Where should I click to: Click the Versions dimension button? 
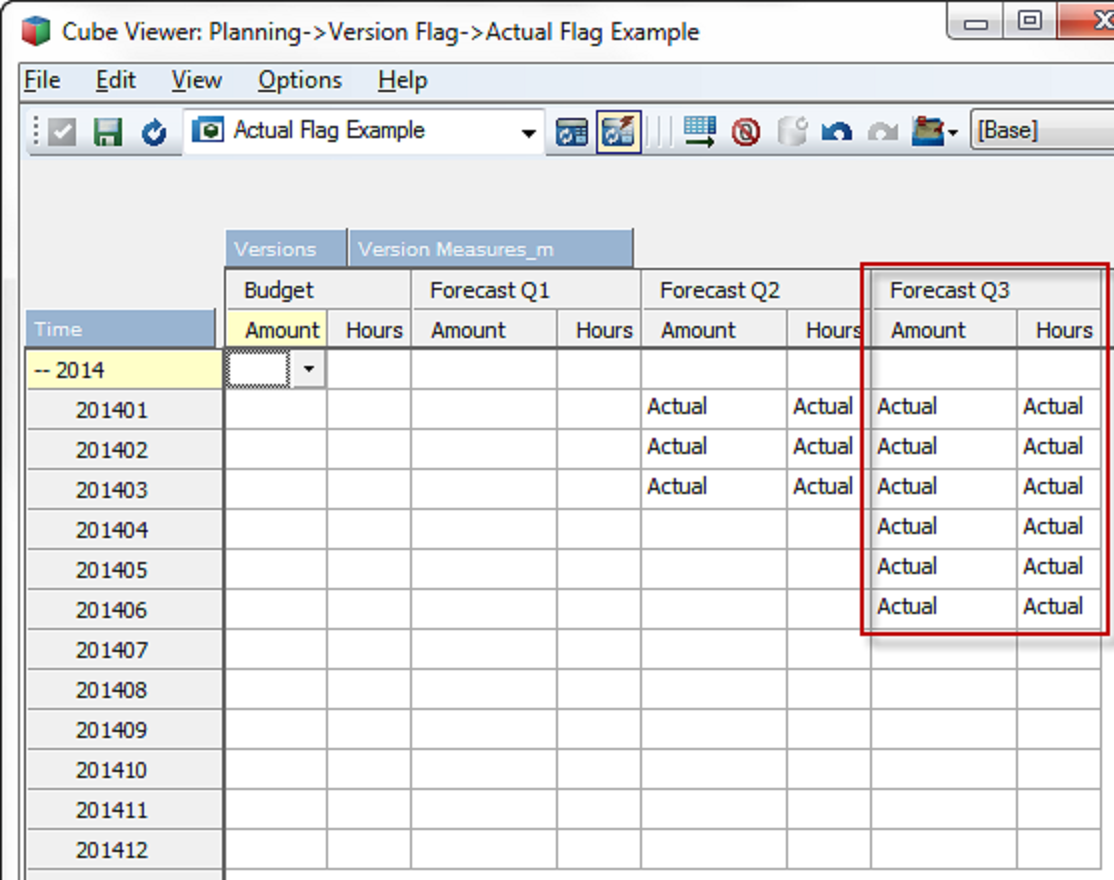(283, 247)
